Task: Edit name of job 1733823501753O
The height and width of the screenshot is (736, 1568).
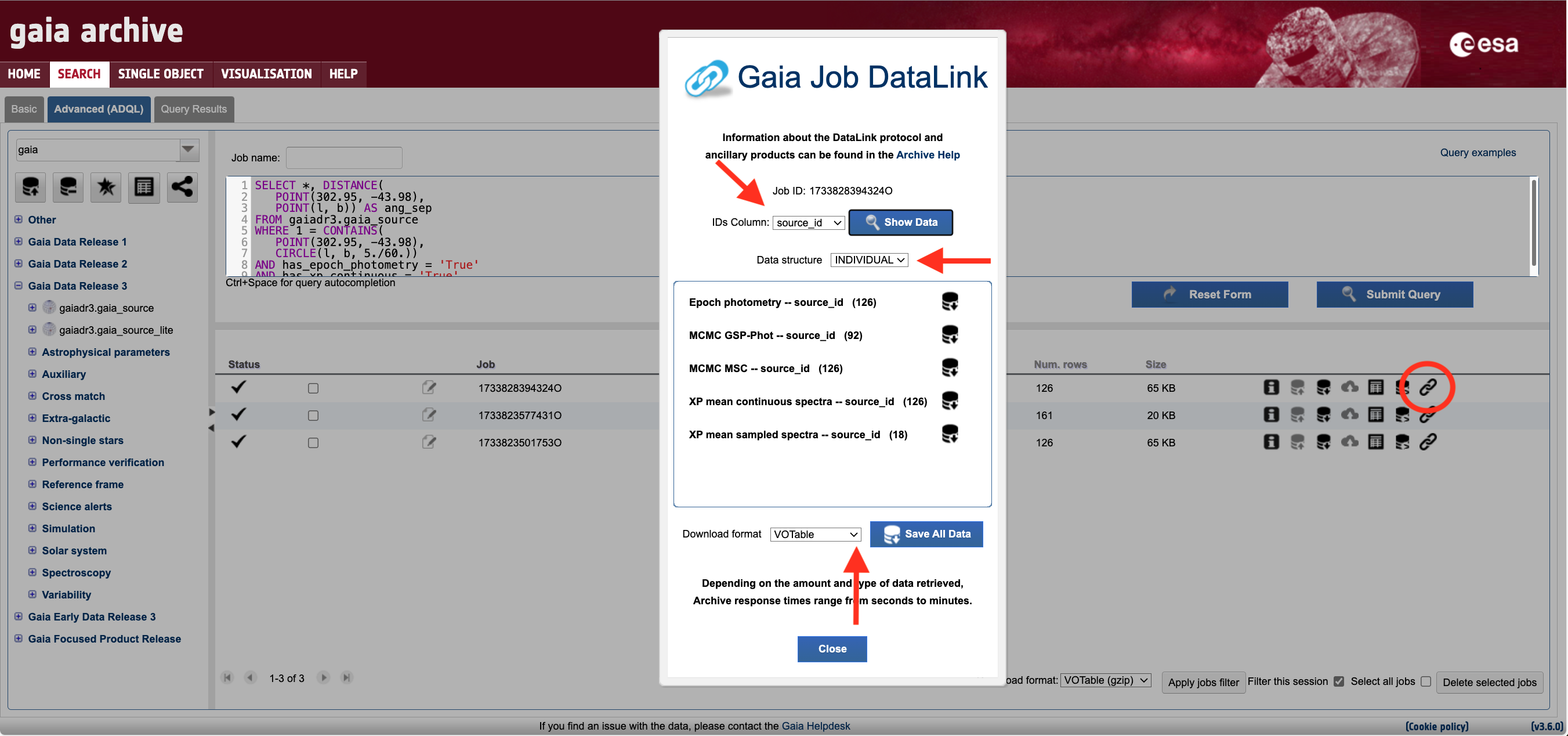Action: (429, 442)
